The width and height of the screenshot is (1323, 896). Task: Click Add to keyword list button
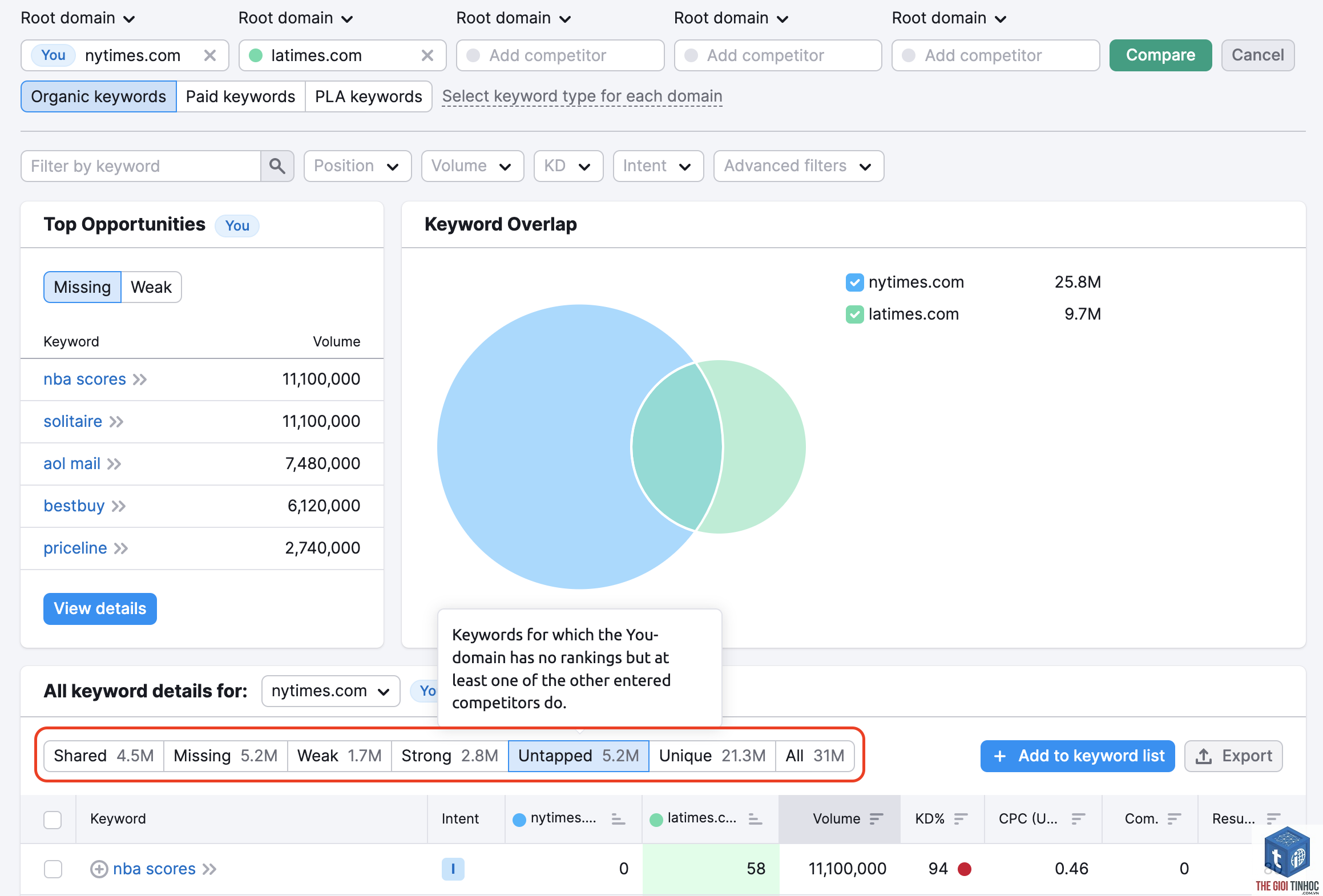tap(1078, 756)
